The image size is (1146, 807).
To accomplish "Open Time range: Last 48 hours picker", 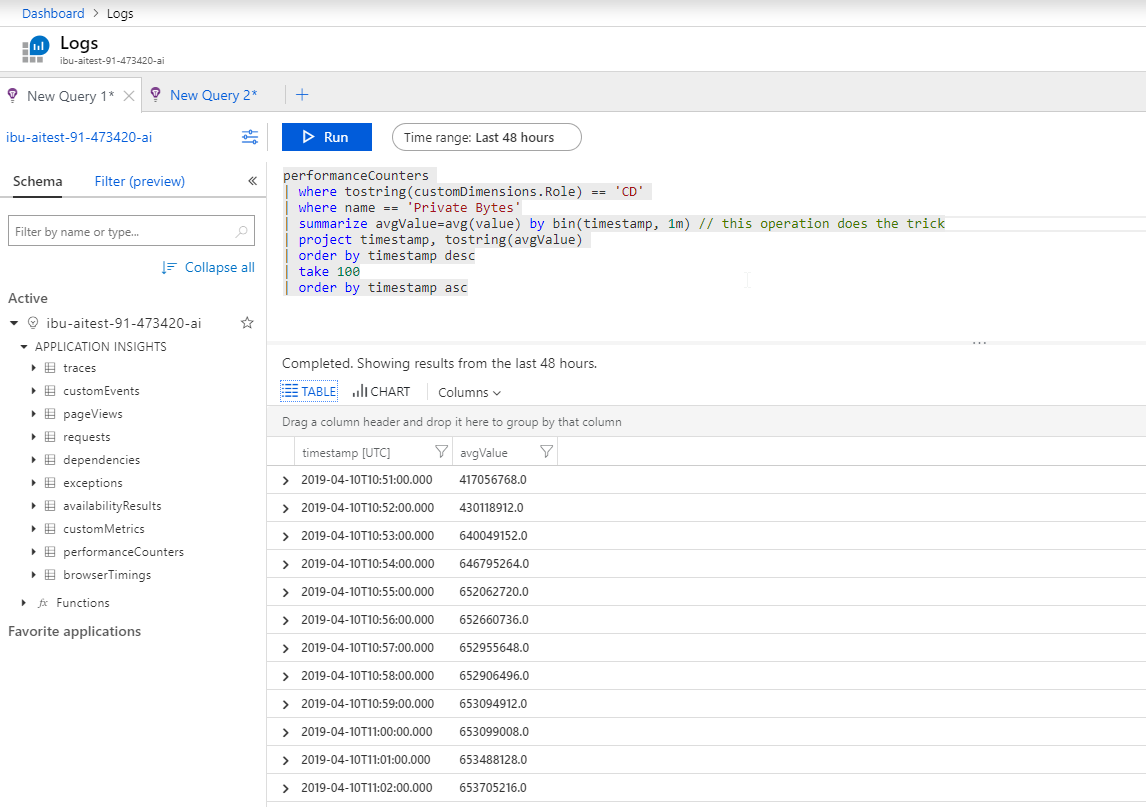I will click(487, 137).
